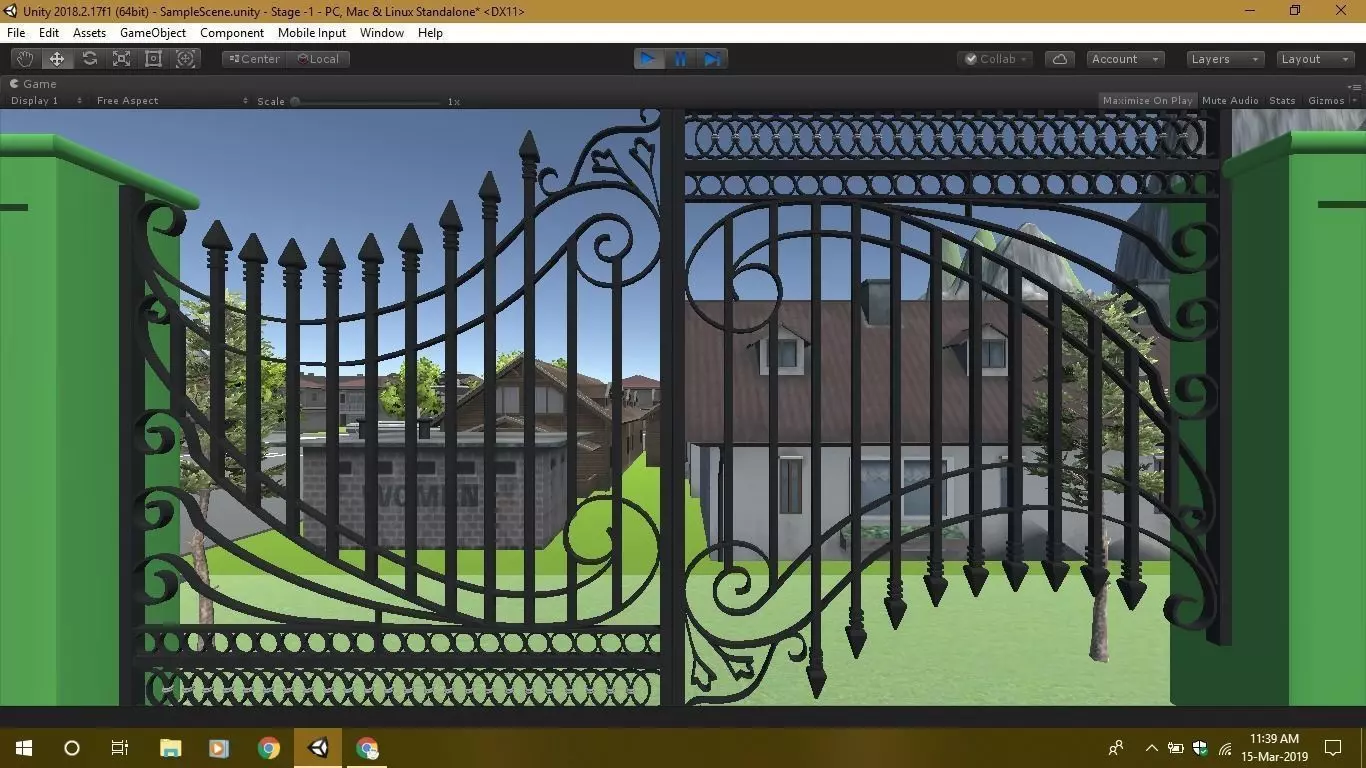Open the Edit menu
Screen dimensions: 1366x768
[x=49, y=33]
